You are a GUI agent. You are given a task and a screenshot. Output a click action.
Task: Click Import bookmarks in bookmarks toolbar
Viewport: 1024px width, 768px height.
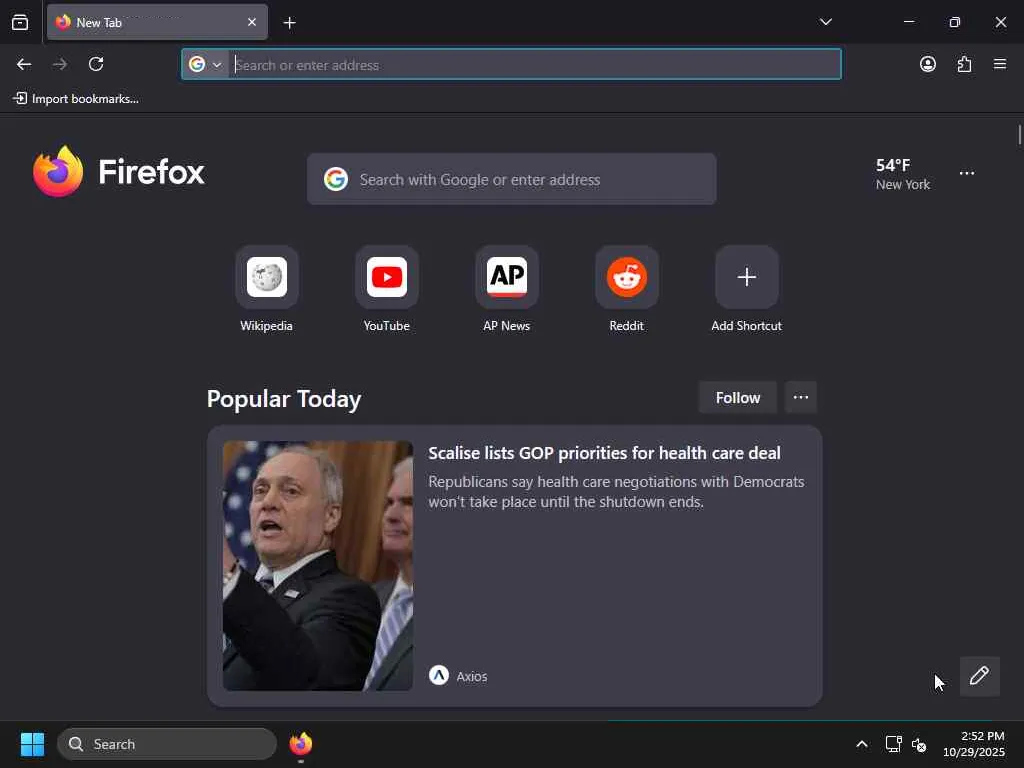[x=76, y=99]
